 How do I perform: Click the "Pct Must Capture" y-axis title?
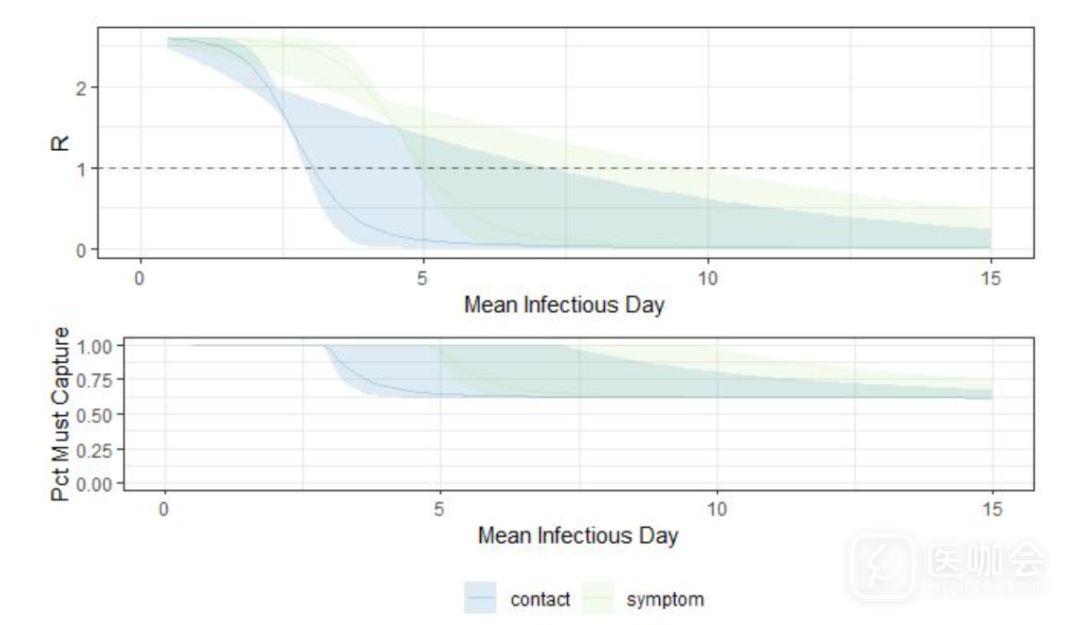[x=62, y=412]
